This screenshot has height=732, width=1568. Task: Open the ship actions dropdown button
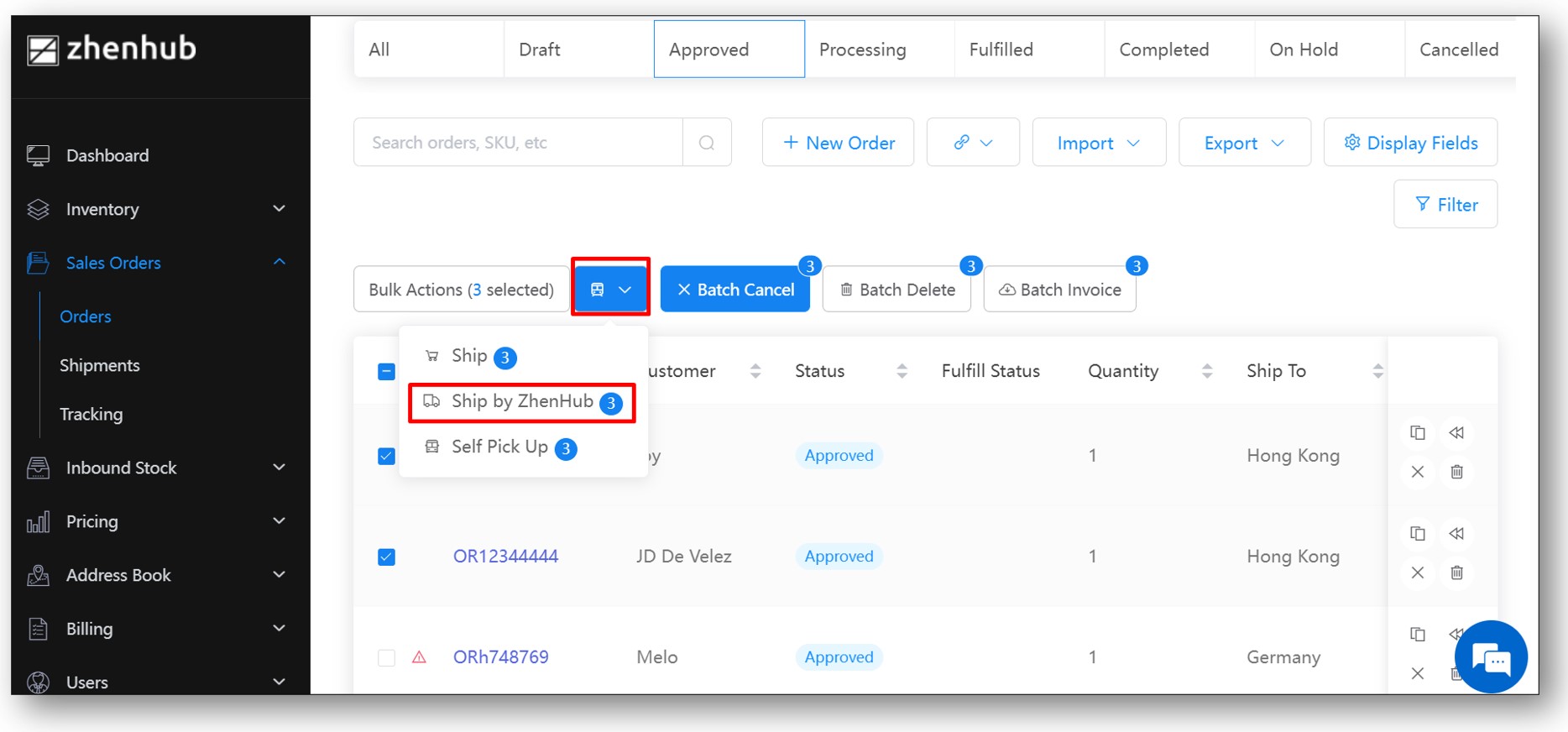click(610, 290)
